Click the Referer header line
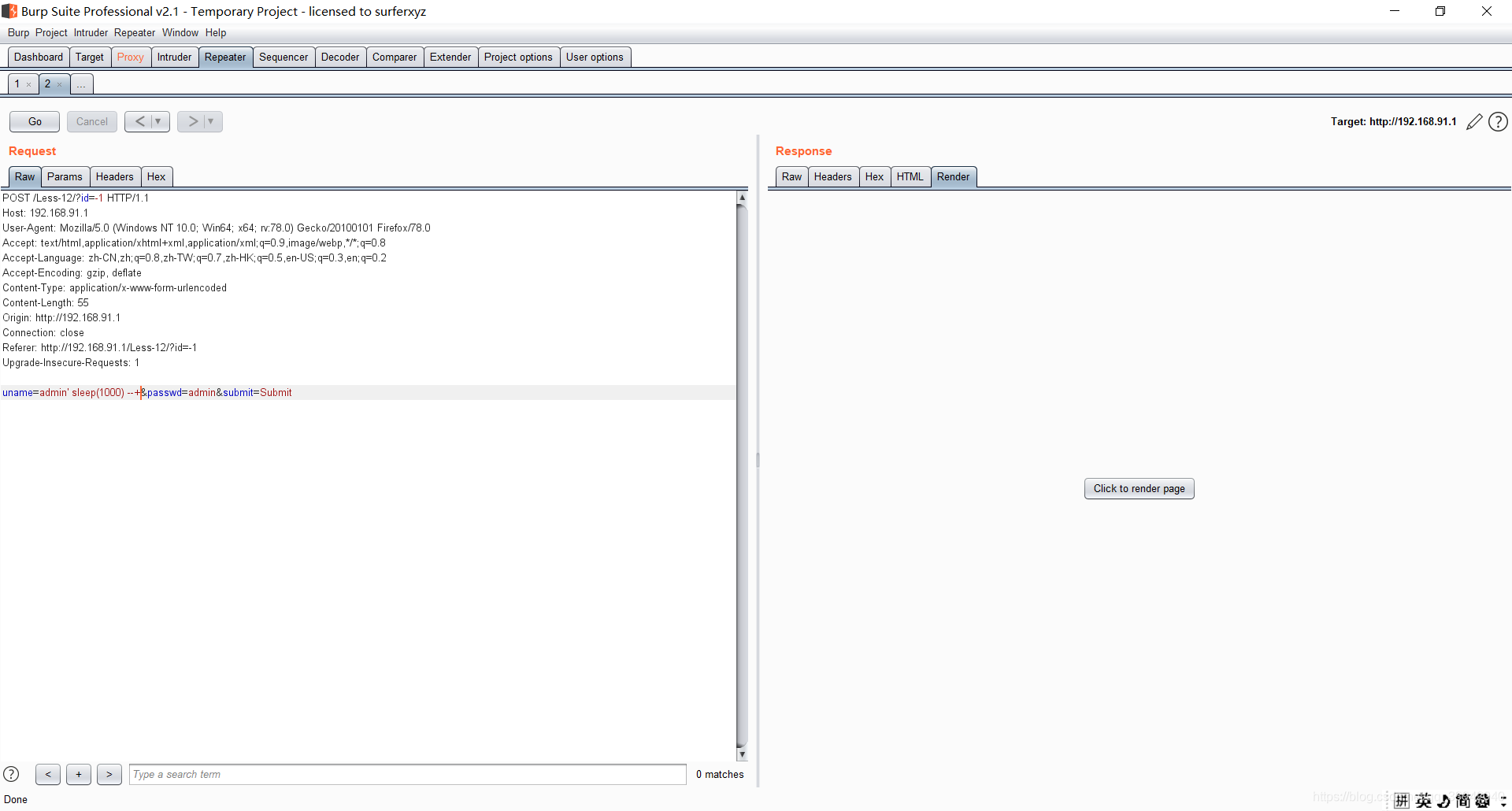 [x=100, y=348]
